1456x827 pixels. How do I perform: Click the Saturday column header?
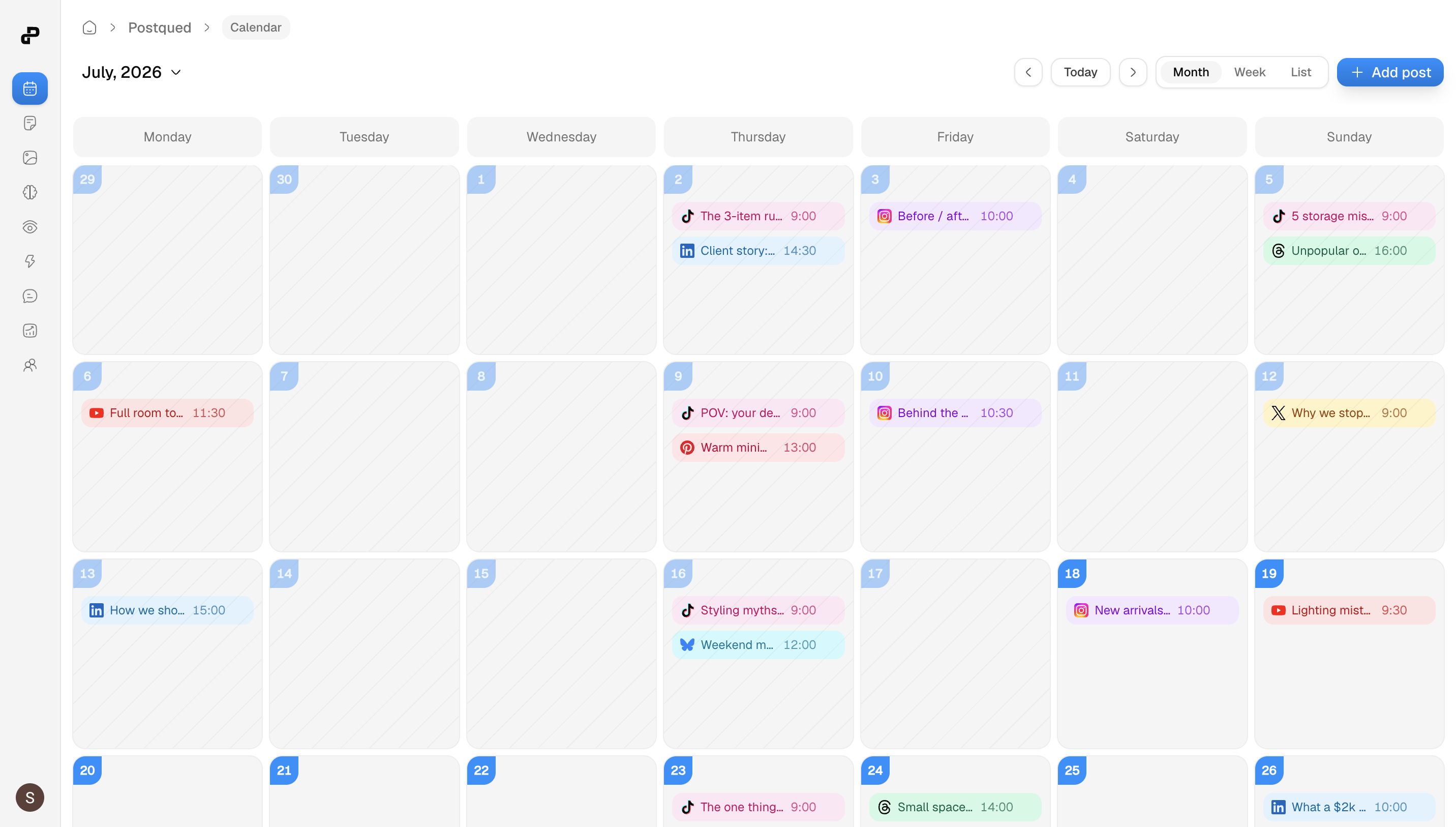pyautogui.click(x=1152, y=137)
